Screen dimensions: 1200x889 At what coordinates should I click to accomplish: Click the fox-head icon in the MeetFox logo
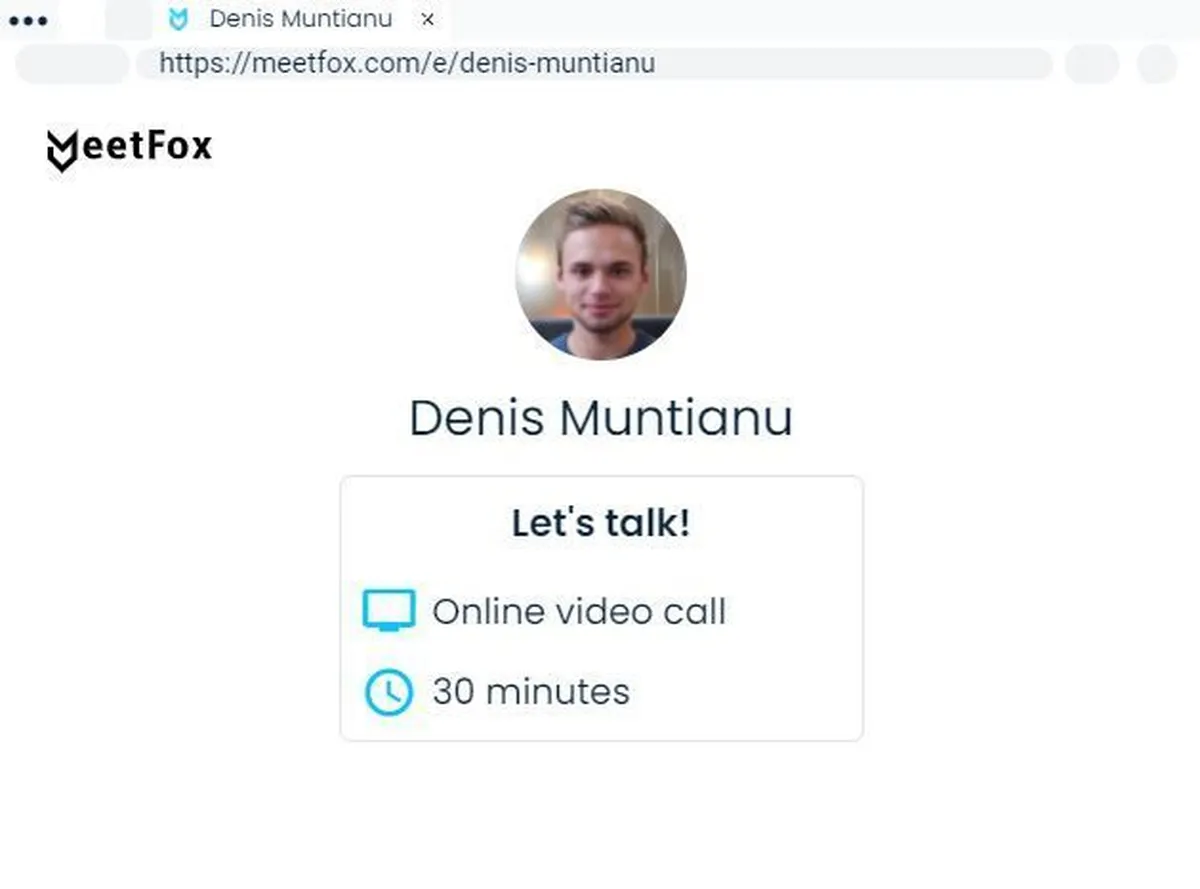[x=61, y=151]
